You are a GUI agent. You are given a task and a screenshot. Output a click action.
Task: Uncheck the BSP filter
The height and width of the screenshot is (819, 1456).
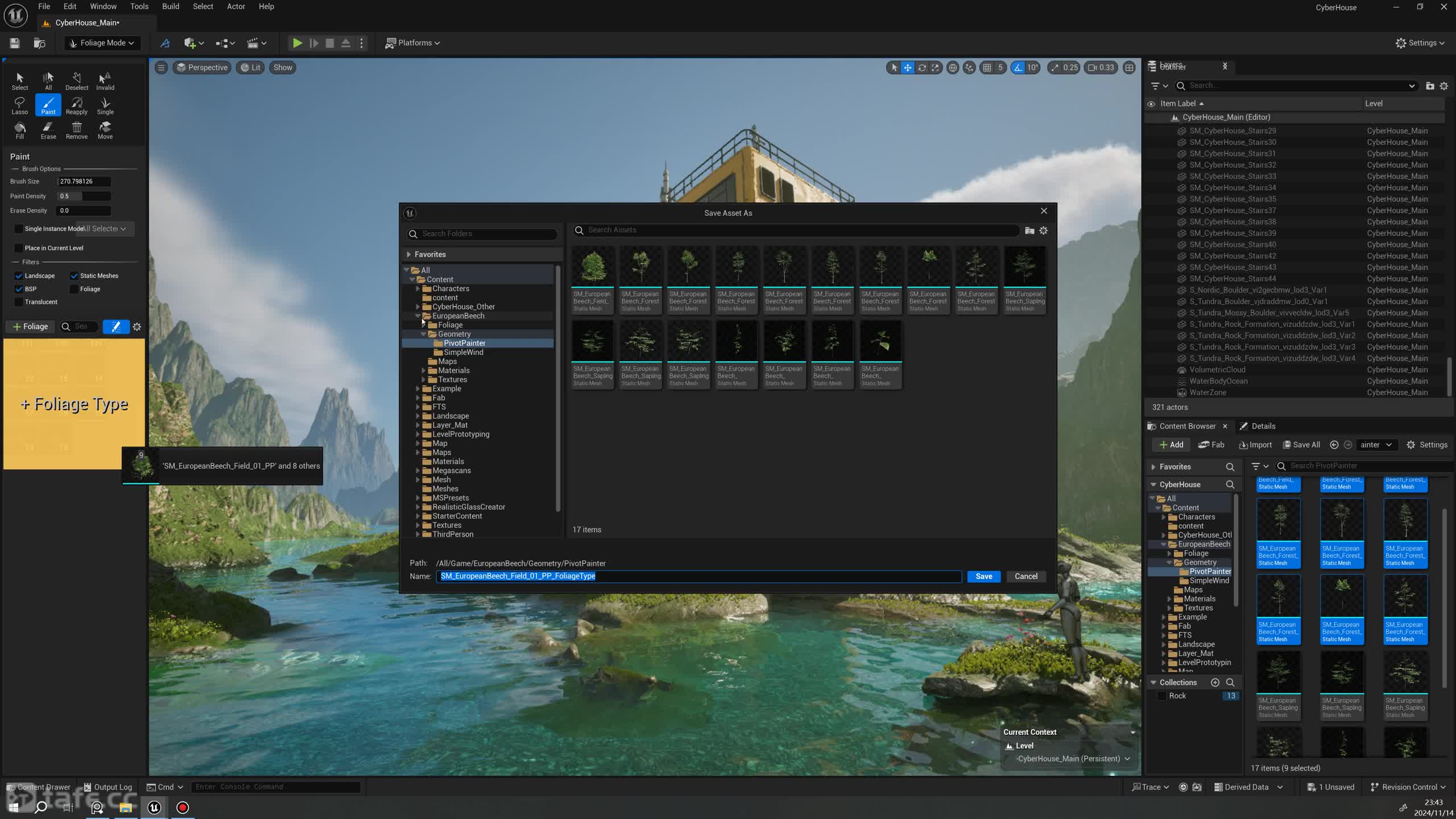(19, 289)
